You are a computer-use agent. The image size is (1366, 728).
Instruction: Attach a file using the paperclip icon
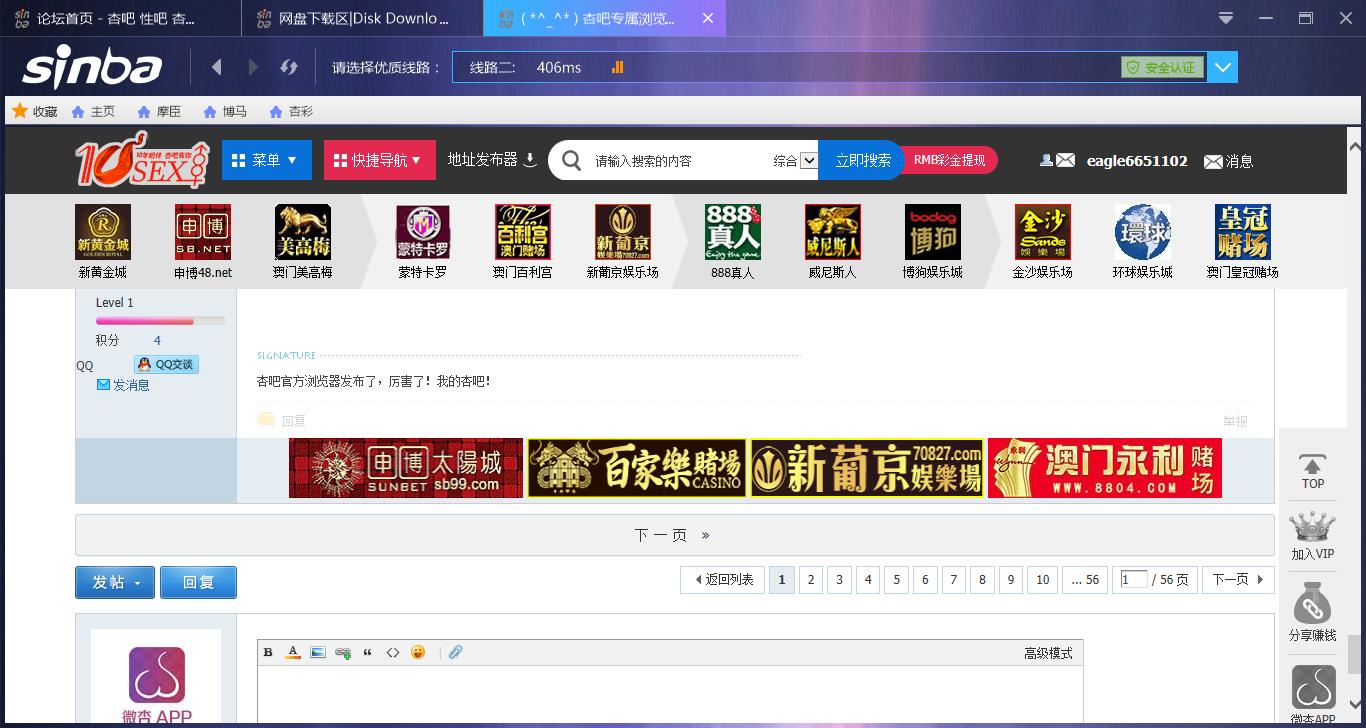[456, 652]
